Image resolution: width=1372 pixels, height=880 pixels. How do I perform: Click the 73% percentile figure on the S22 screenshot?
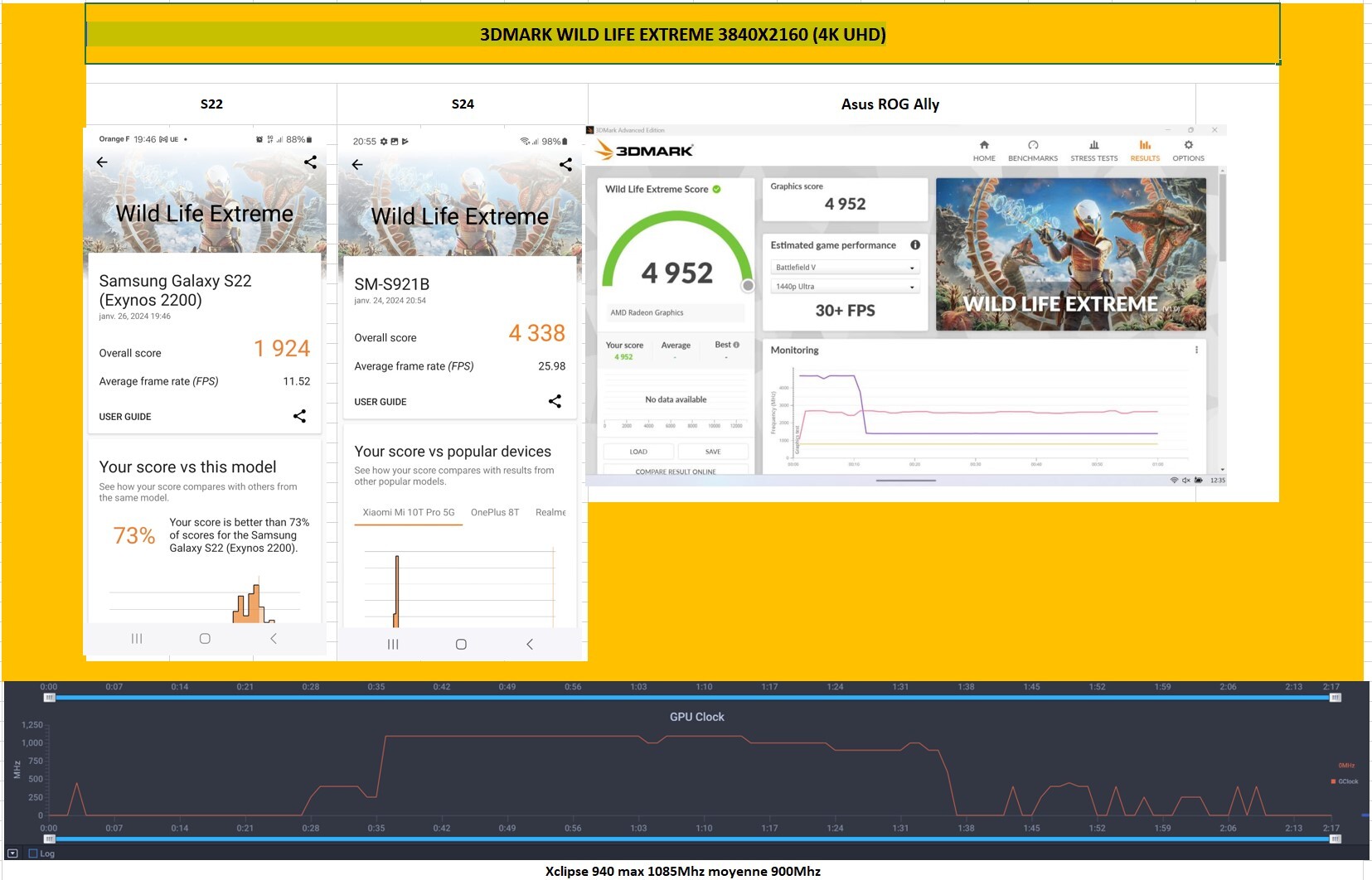click(x=134, y=536)
